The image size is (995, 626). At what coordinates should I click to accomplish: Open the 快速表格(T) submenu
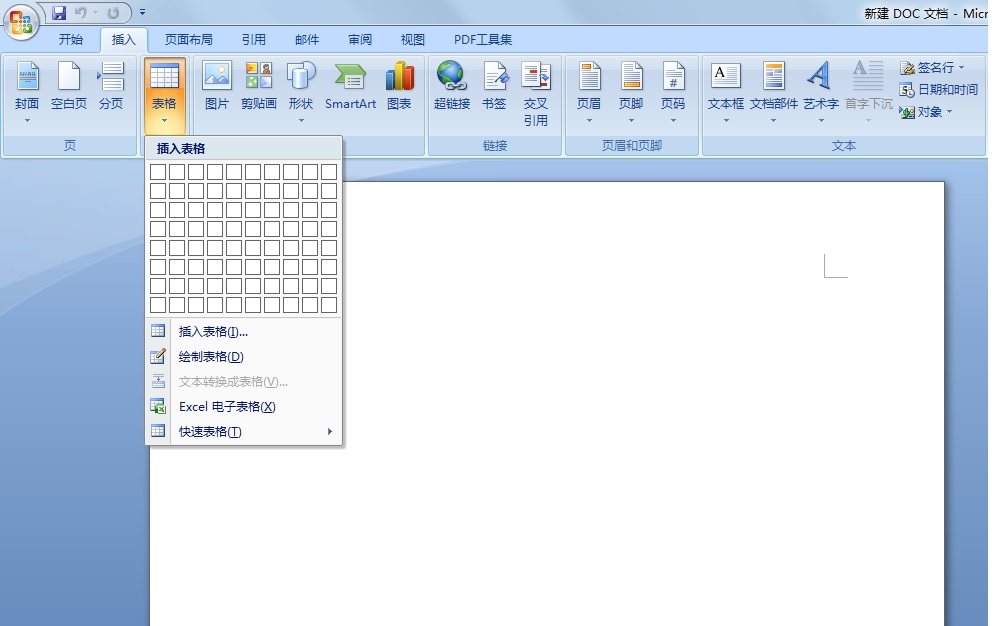[x=244, y=432]
